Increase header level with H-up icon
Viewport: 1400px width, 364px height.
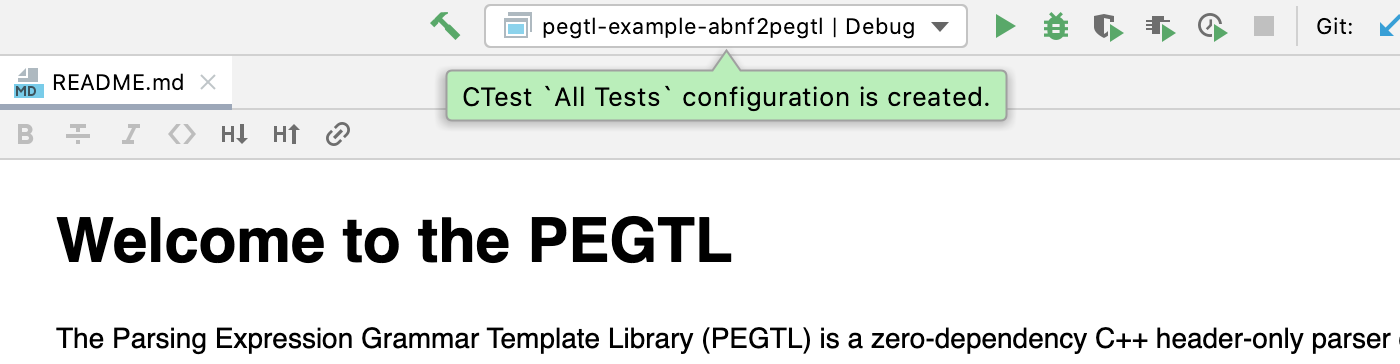tap(286, 134)
